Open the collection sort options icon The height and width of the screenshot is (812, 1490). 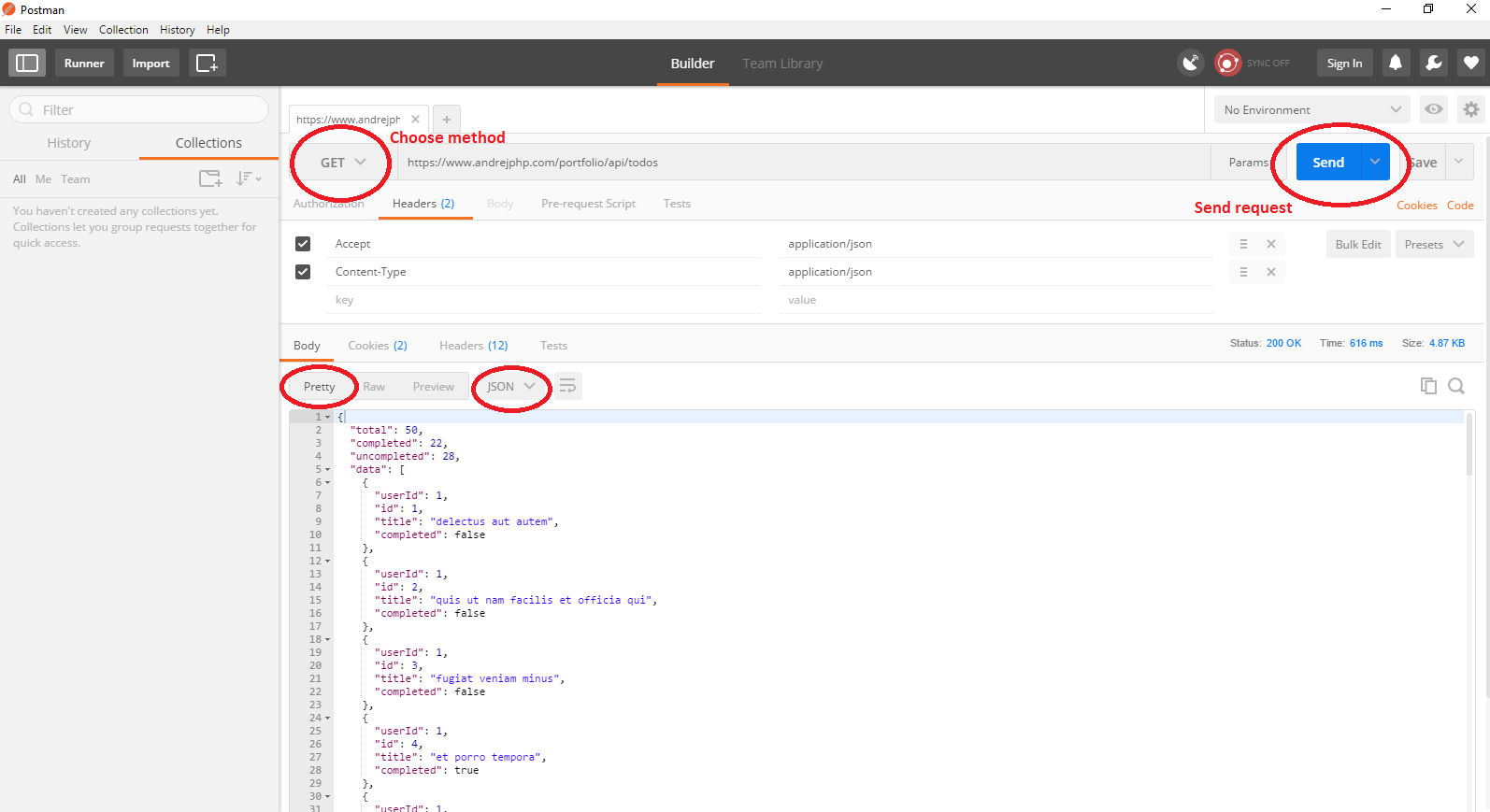click(x=248, y=178)
